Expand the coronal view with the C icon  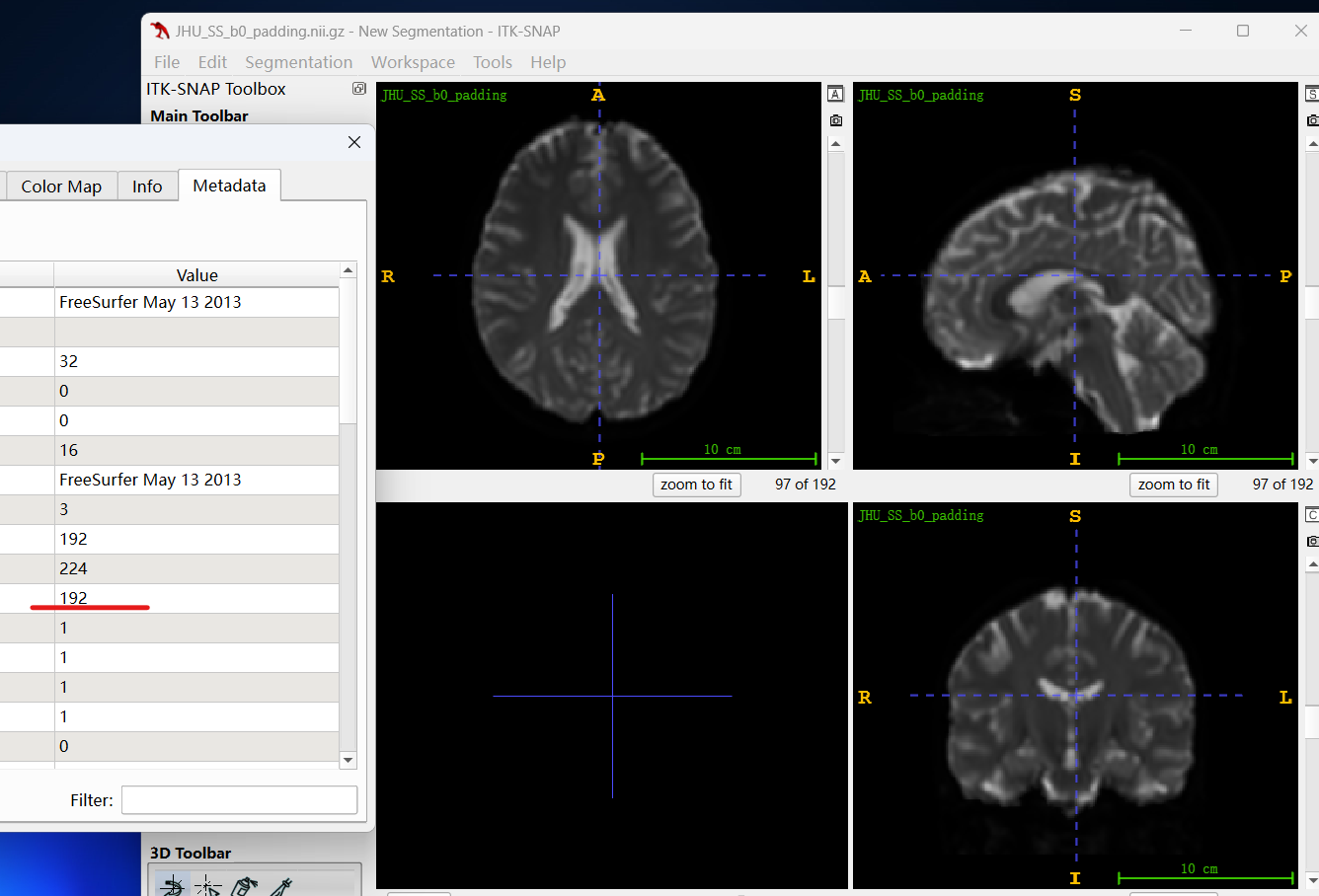(x=1312, y=515)
